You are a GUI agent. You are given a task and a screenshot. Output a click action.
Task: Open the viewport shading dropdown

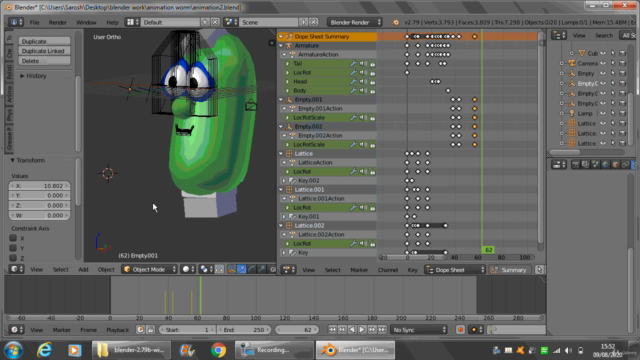(188, 269)
